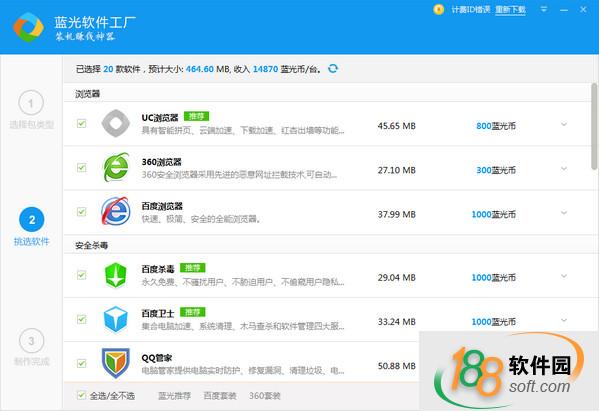This screenshot has width=599, height=411.
Task: Uncheck the 百度杀毒 checkbox
Action: click(81, 275)
